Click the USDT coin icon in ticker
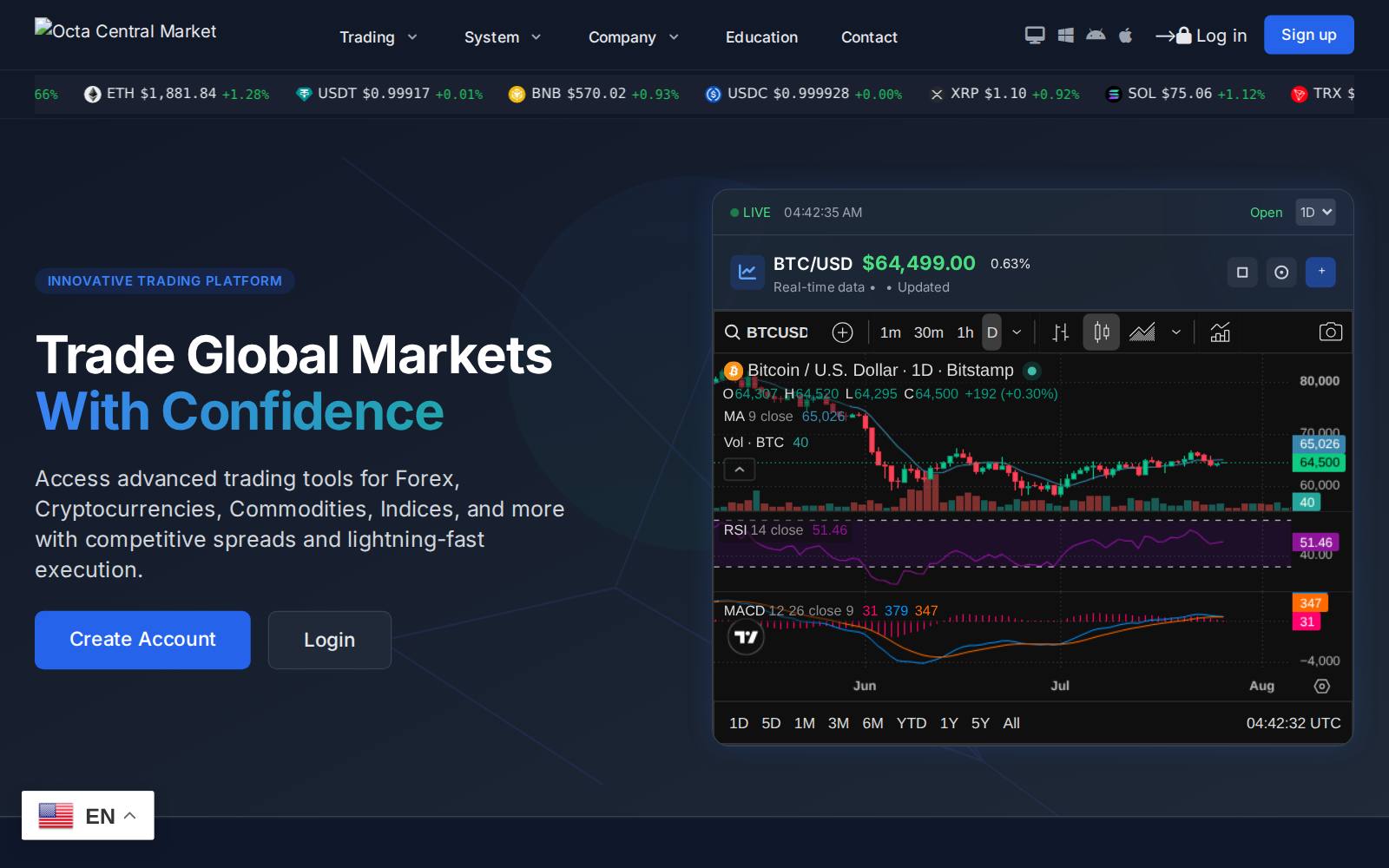The image size is (1389, 868). tap(304, 94)
